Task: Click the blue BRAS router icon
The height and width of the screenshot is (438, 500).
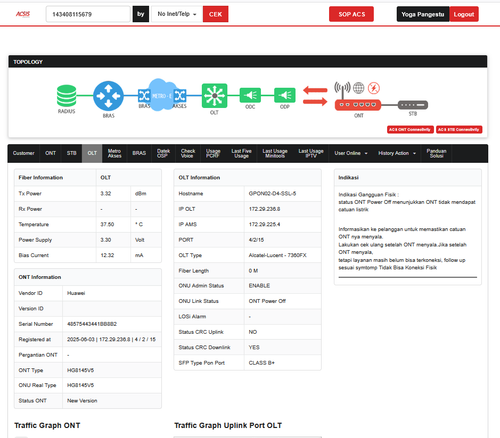Action: [108, 96]
